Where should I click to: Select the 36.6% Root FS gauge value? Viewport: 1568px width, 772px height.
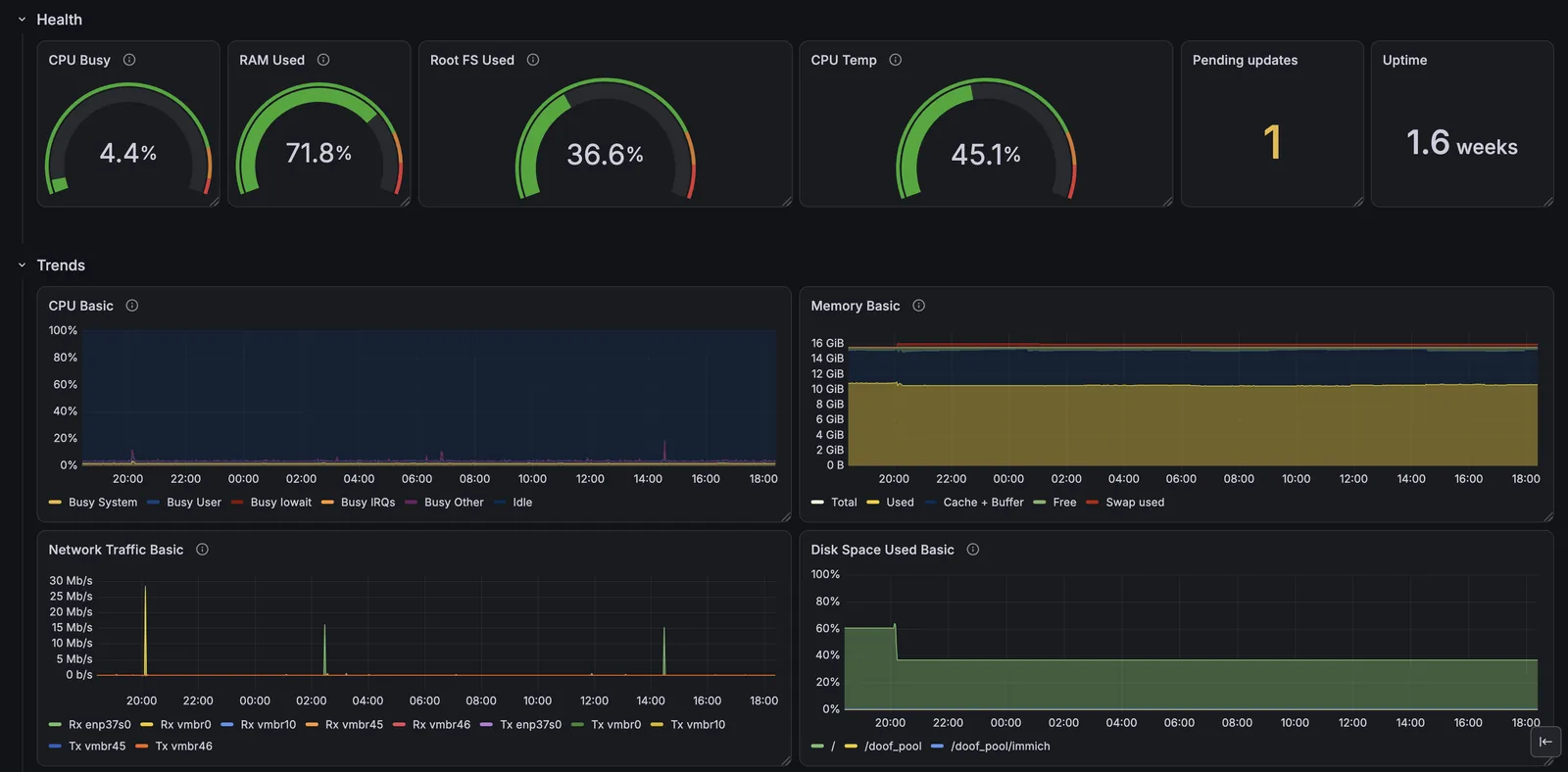[606, 155]
